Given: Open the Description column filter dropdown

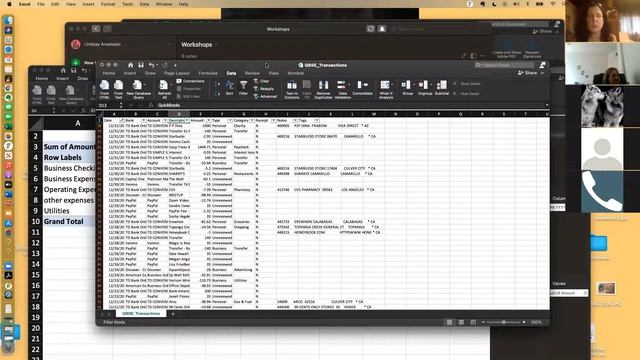Looking at the screenshot, I should pyautogui.click(x=187, y=120).
